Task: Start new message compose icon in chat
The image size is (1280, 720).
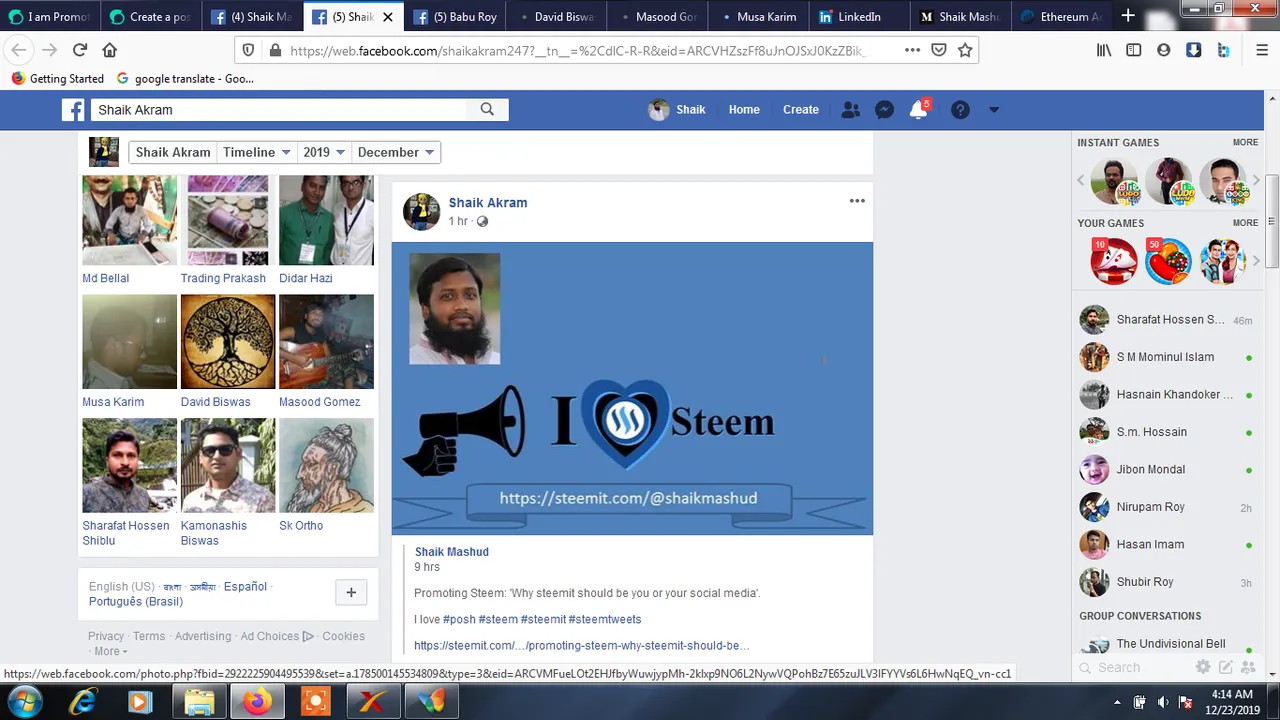Action: point(1225,667)
